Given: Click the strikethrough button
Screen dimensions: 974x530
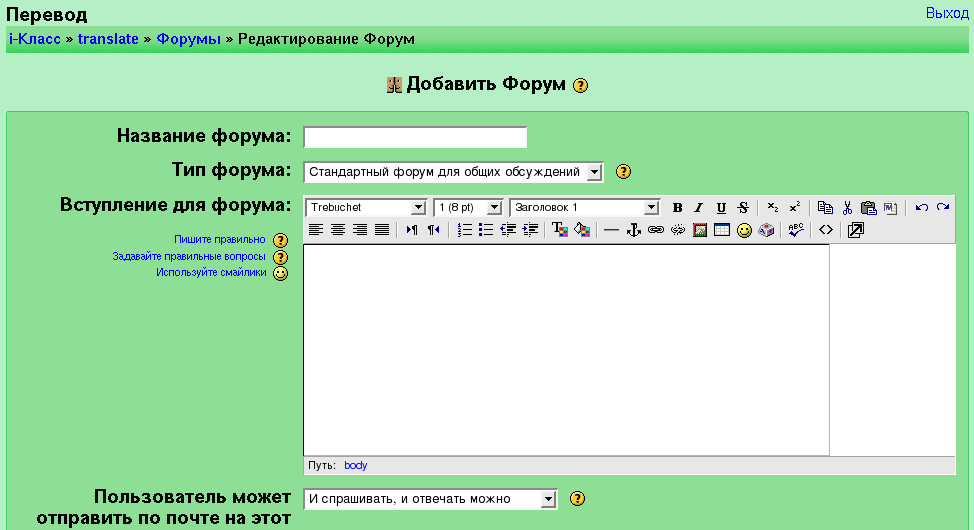Looking at the screenshot, I should [743, 208].
